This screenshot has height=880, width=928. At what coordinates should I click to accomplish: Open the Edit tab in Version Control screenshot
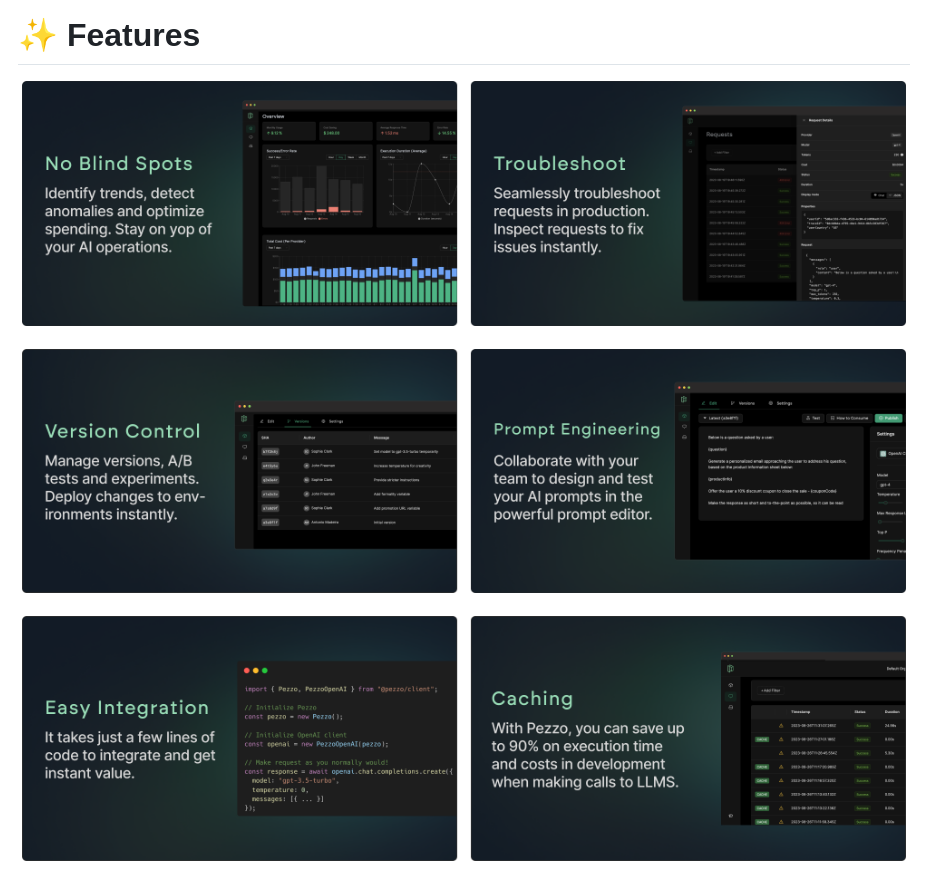click(x=266, y=421)
